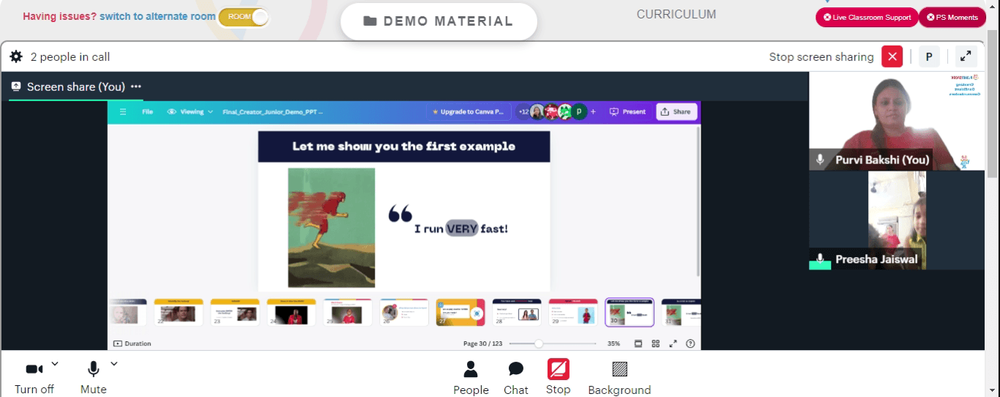The width and height of the screenshot is (1000, 397).
Task: Open the People panel
Action: point(471,378)
